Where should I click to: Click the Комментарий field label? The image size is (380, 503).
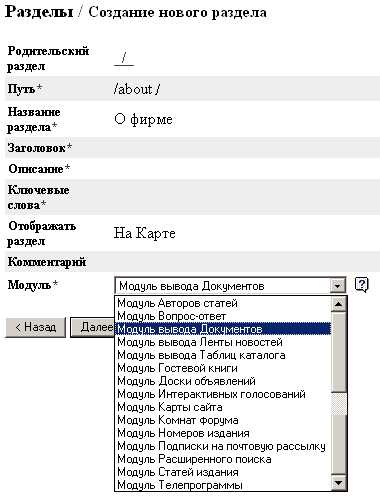(47, 262)
